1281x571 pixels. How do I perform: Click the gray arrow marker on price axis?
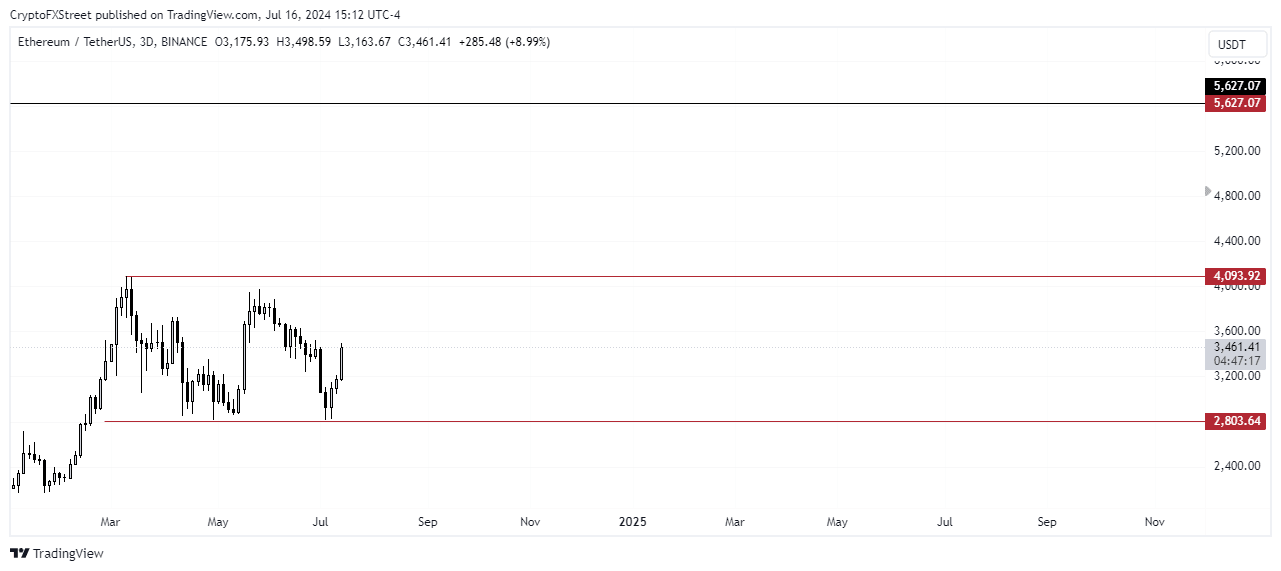click(1208, 191)
